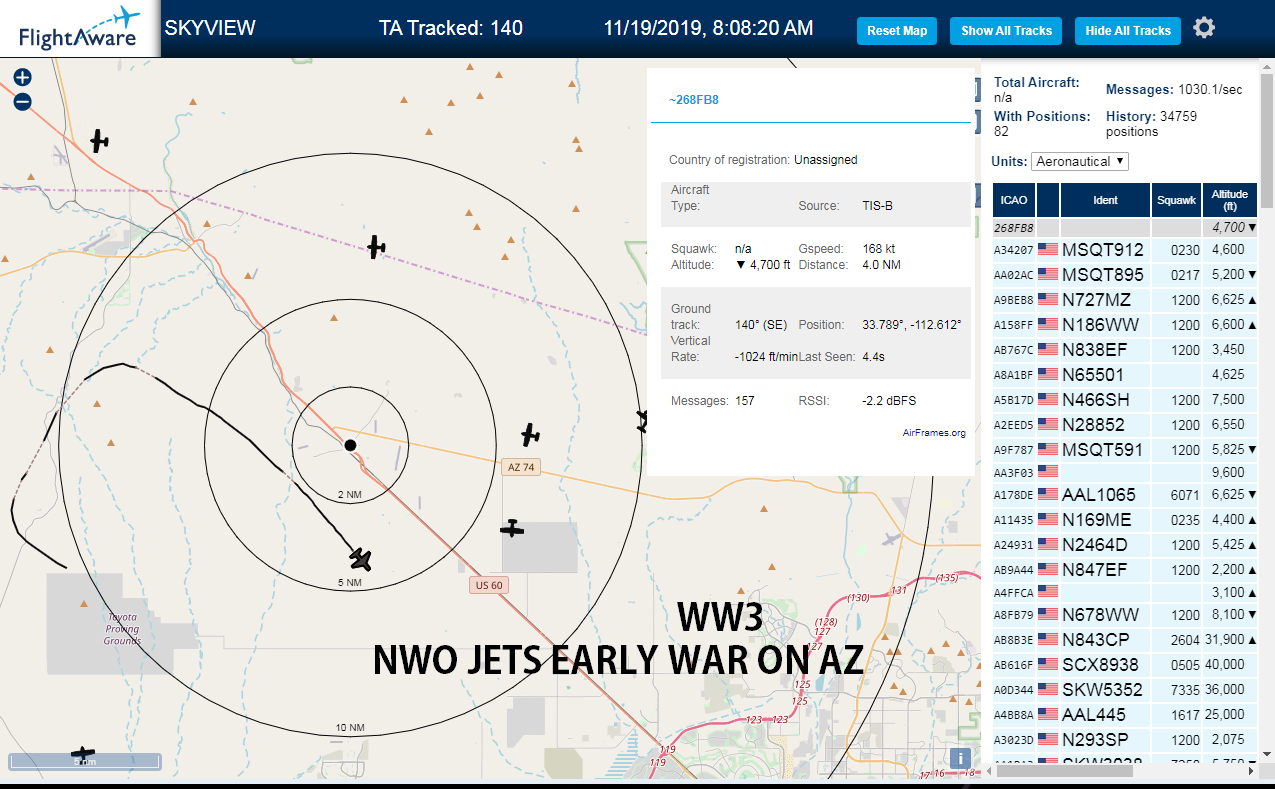Select the N65501 aircraft row

point(1125,374)
